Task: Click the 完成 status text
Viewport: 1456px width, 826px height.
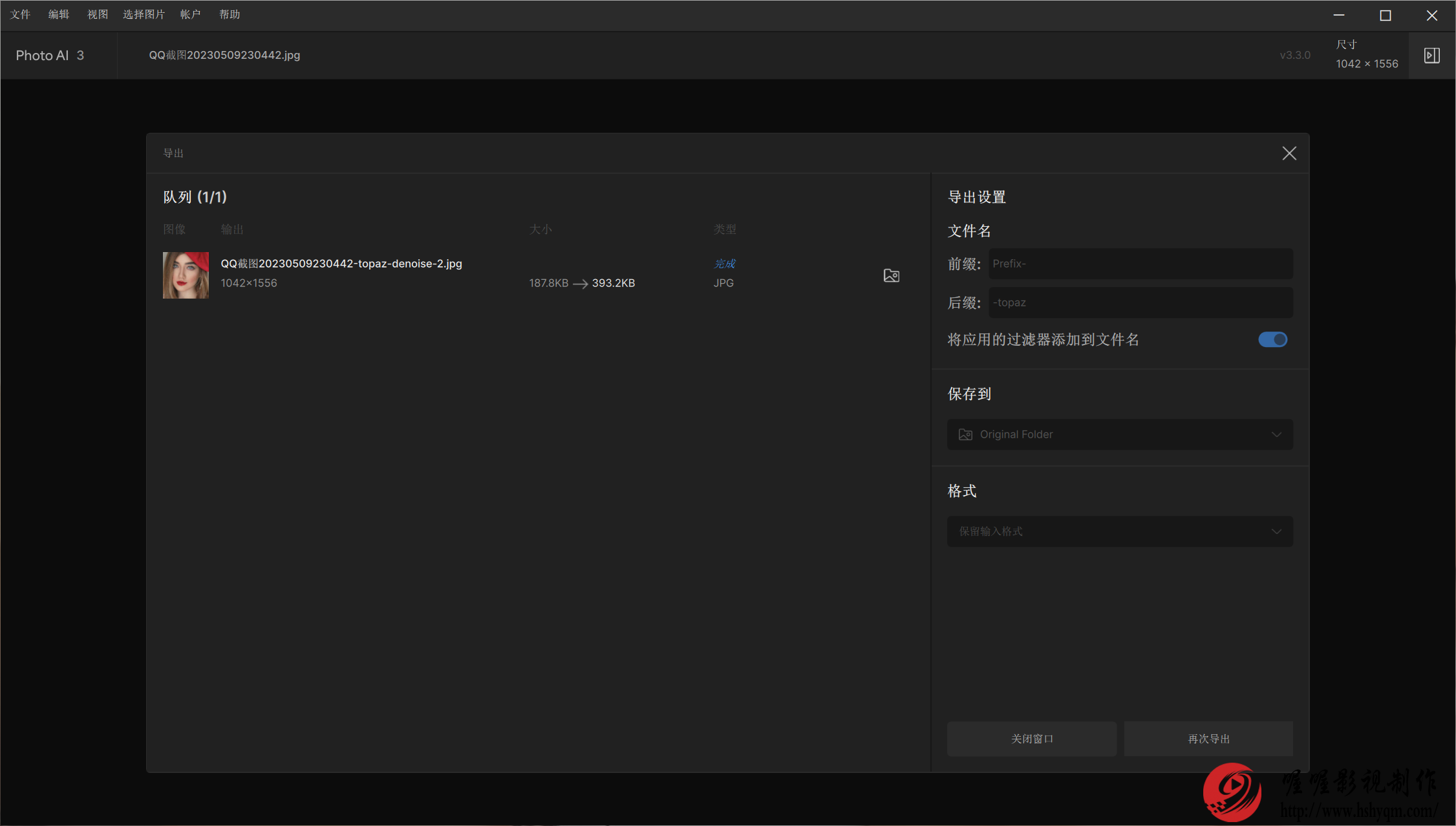Action: pos(725,264)
